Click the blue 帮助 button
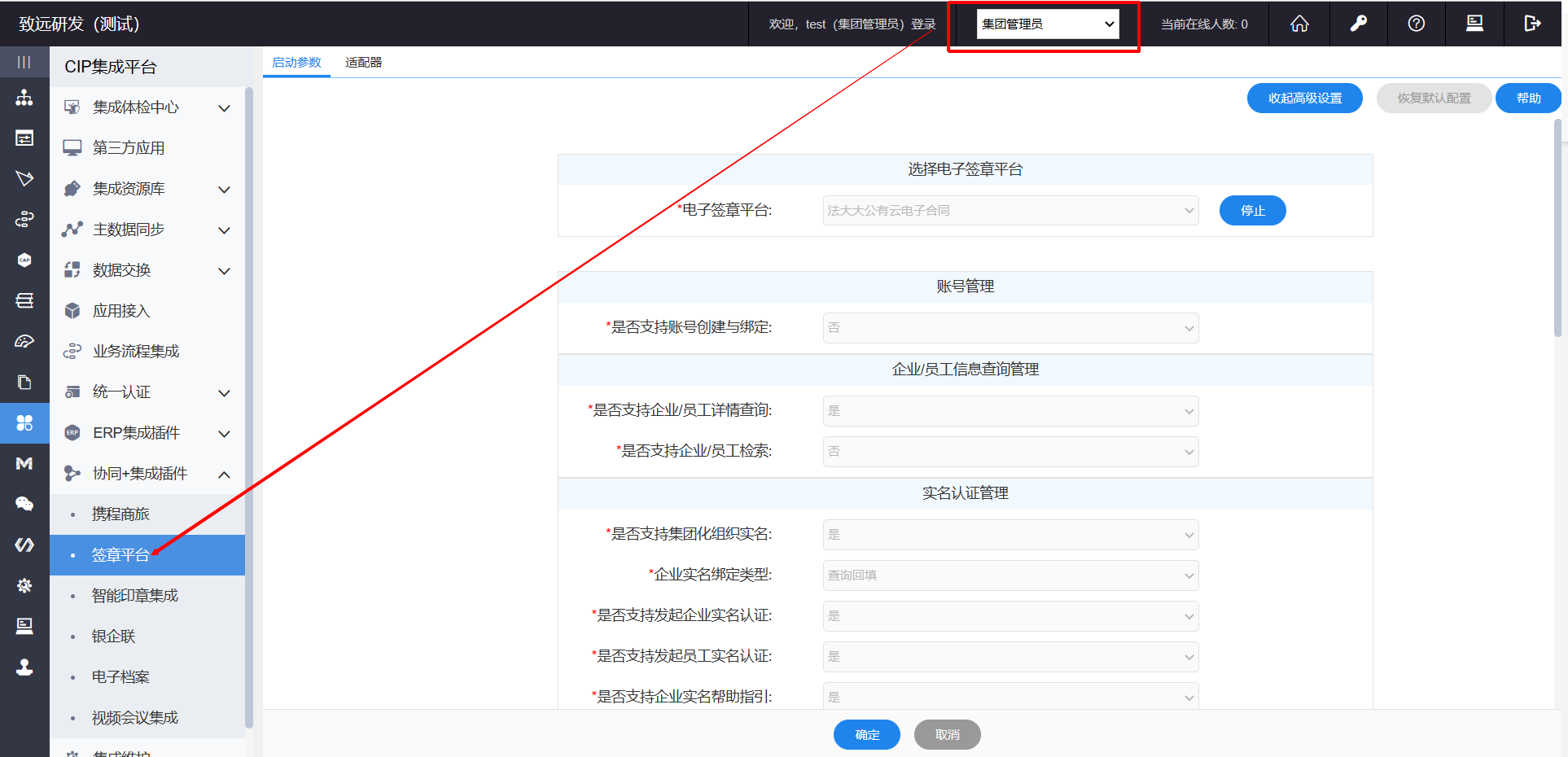The width and height of the screenshot is (1568, 757). [x=1528, y=98]
